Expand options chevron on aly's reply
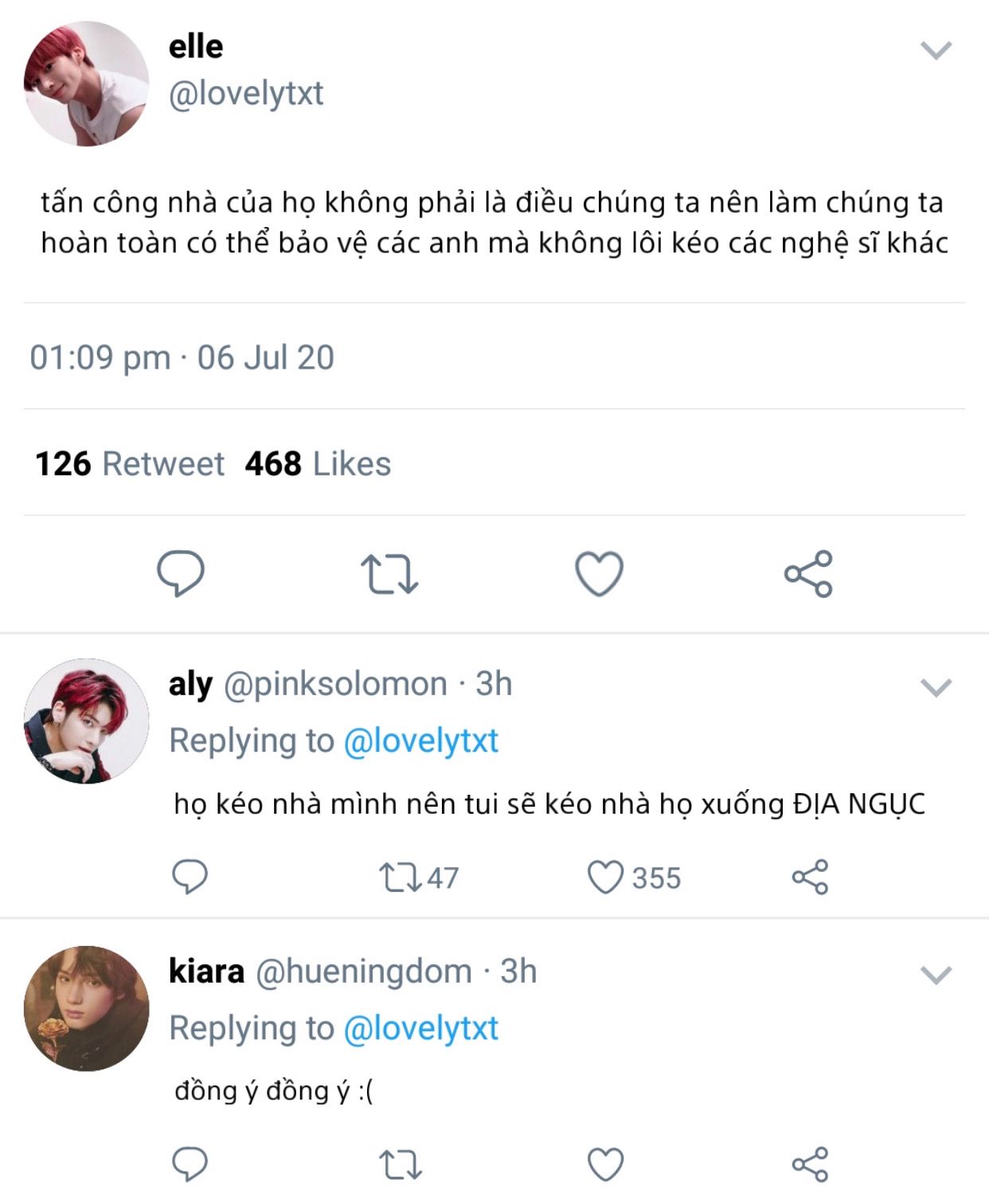The width and height of the screenshot is (989, 1204). point(936,687)
